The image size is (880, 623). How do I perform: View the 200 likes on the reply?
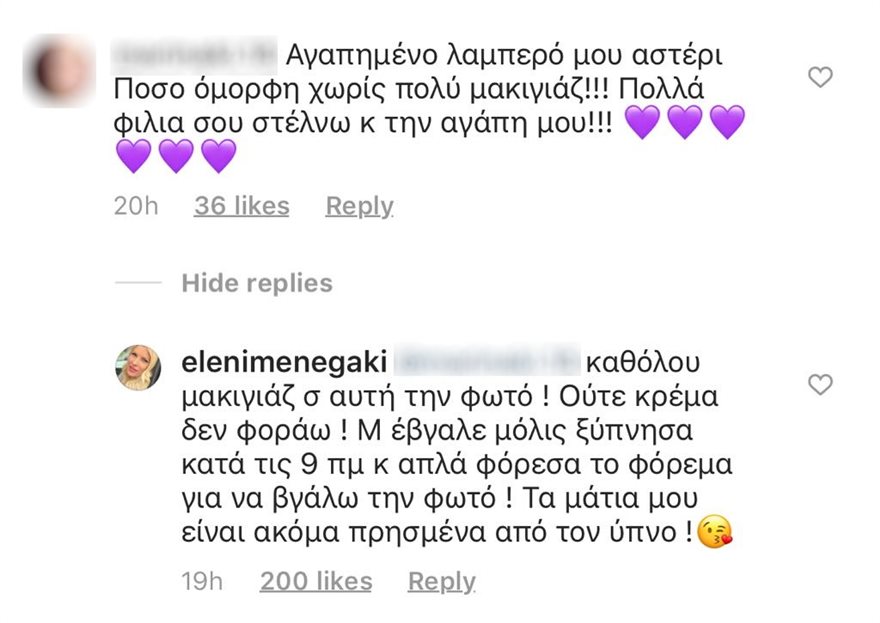tap(314, 581)
